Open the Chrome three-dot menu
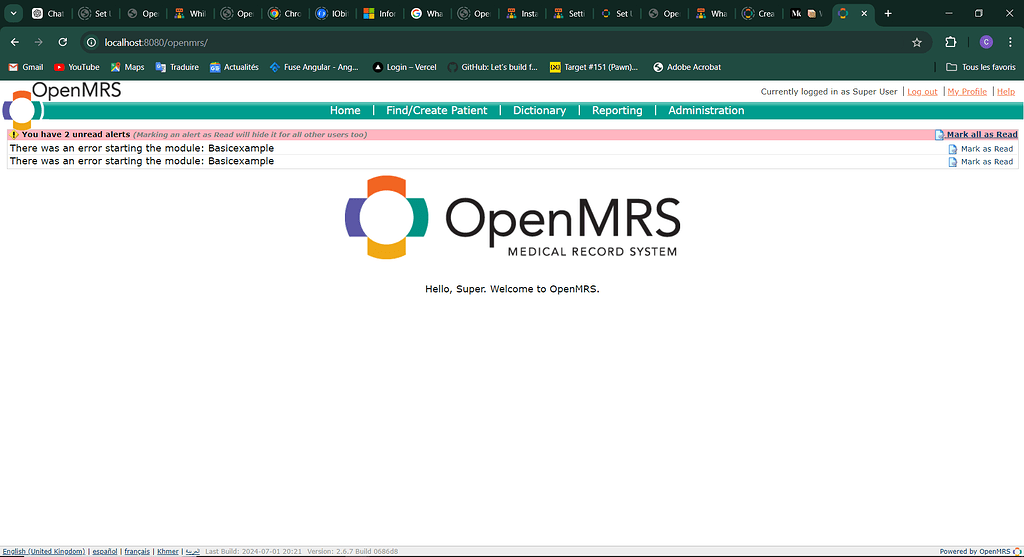Screen dimensions: 1024x557 point(1010,42)
